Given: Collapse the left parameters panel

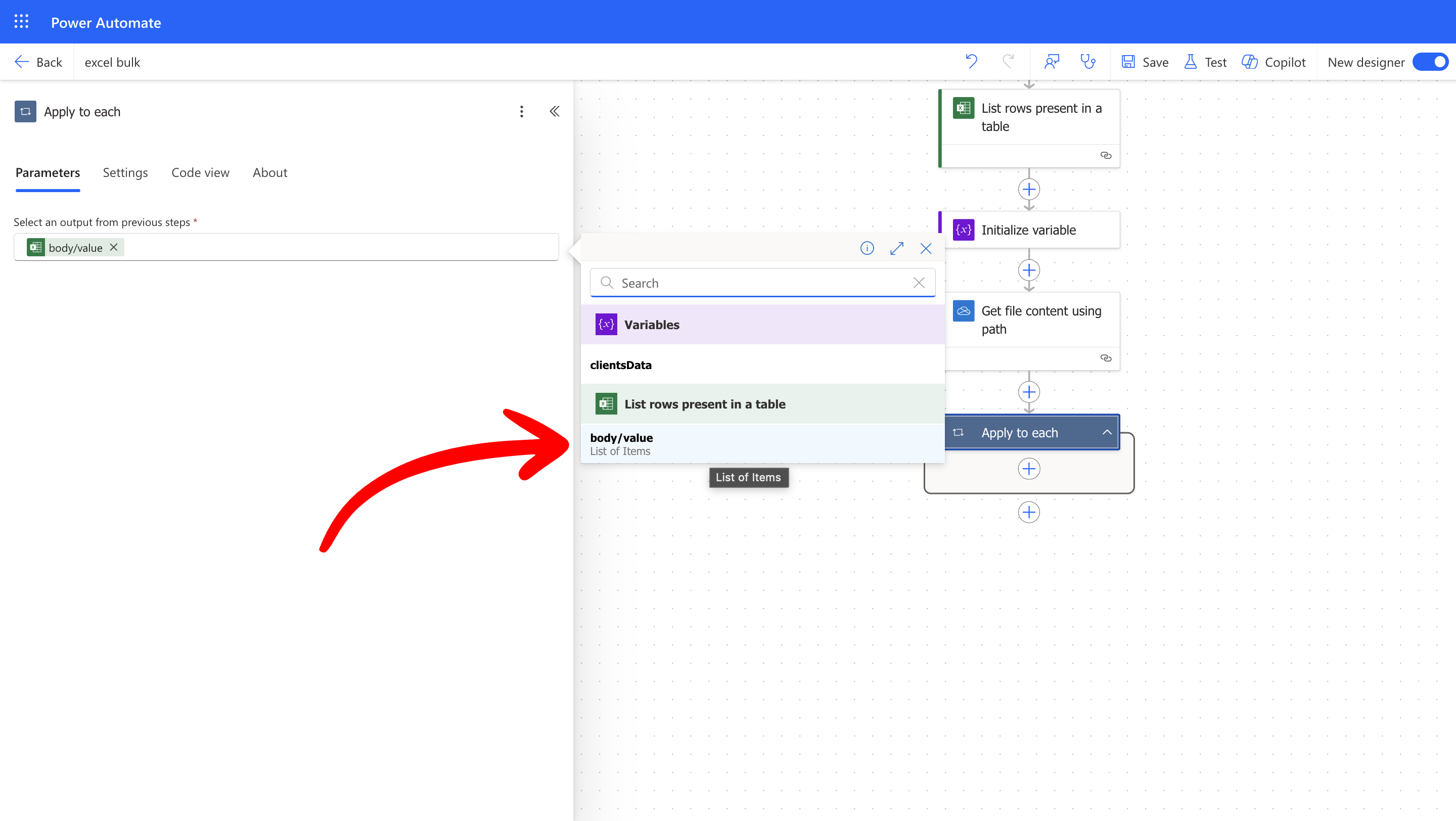Looking at the screenshot, I should (554, 111).
